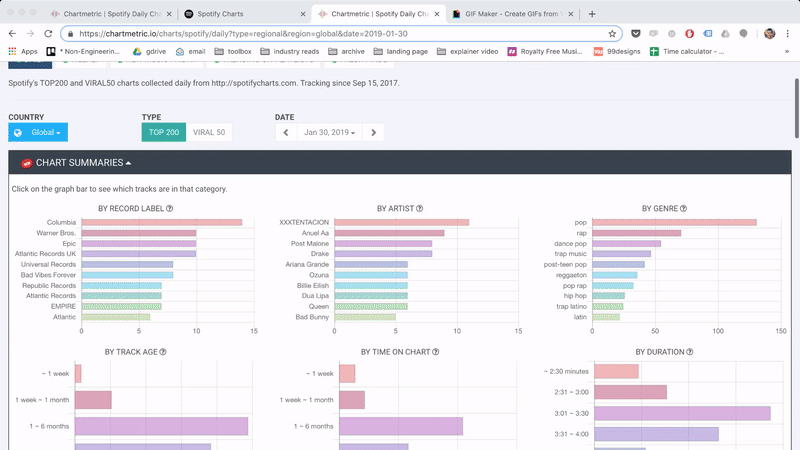
Task: Show hidden bookmarks with double chevron
Action: [786, 52]
